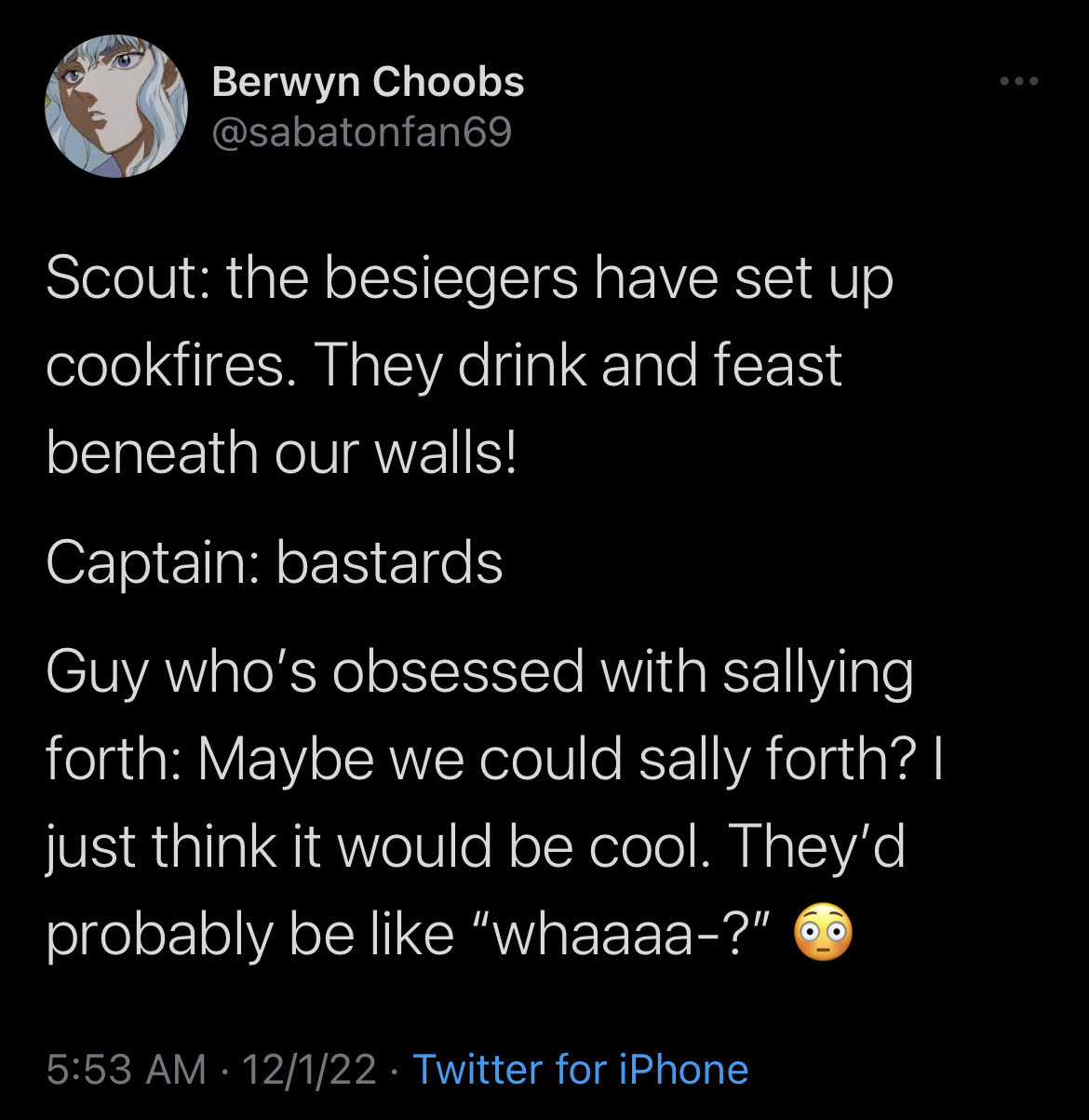The width and height of the screenshot is (1089, 1120).
Task: Click the word "cookfires" in the tweet
Action: [x=164, y=364]
